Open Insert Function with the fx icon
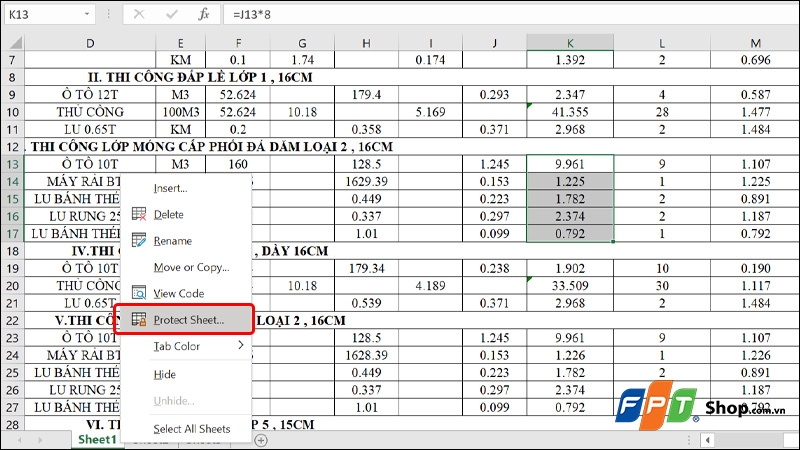Image resolution: width=800 pixels, height=450 pixels. (204, 14)
